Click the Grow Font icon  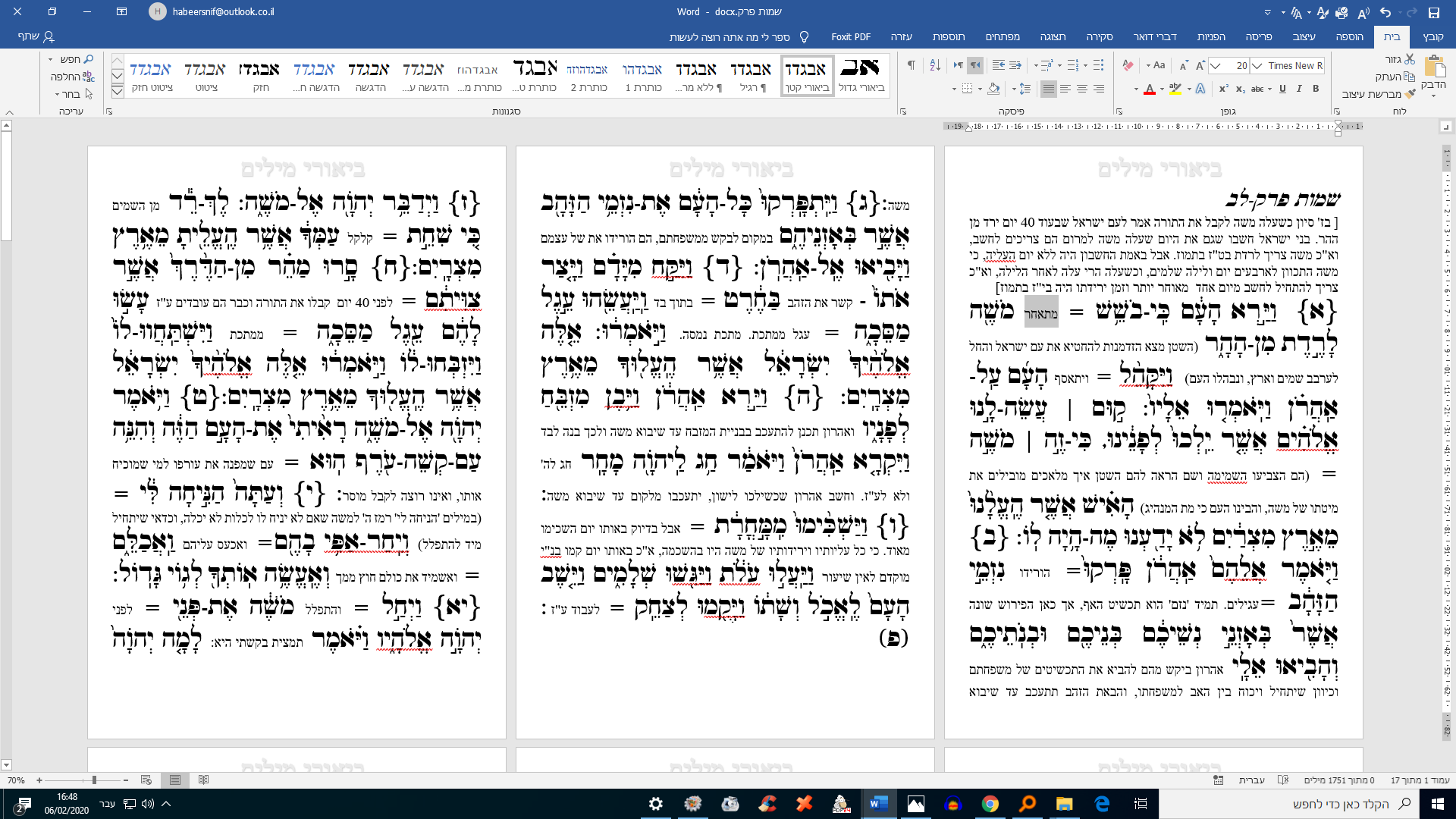point(1200,66)
